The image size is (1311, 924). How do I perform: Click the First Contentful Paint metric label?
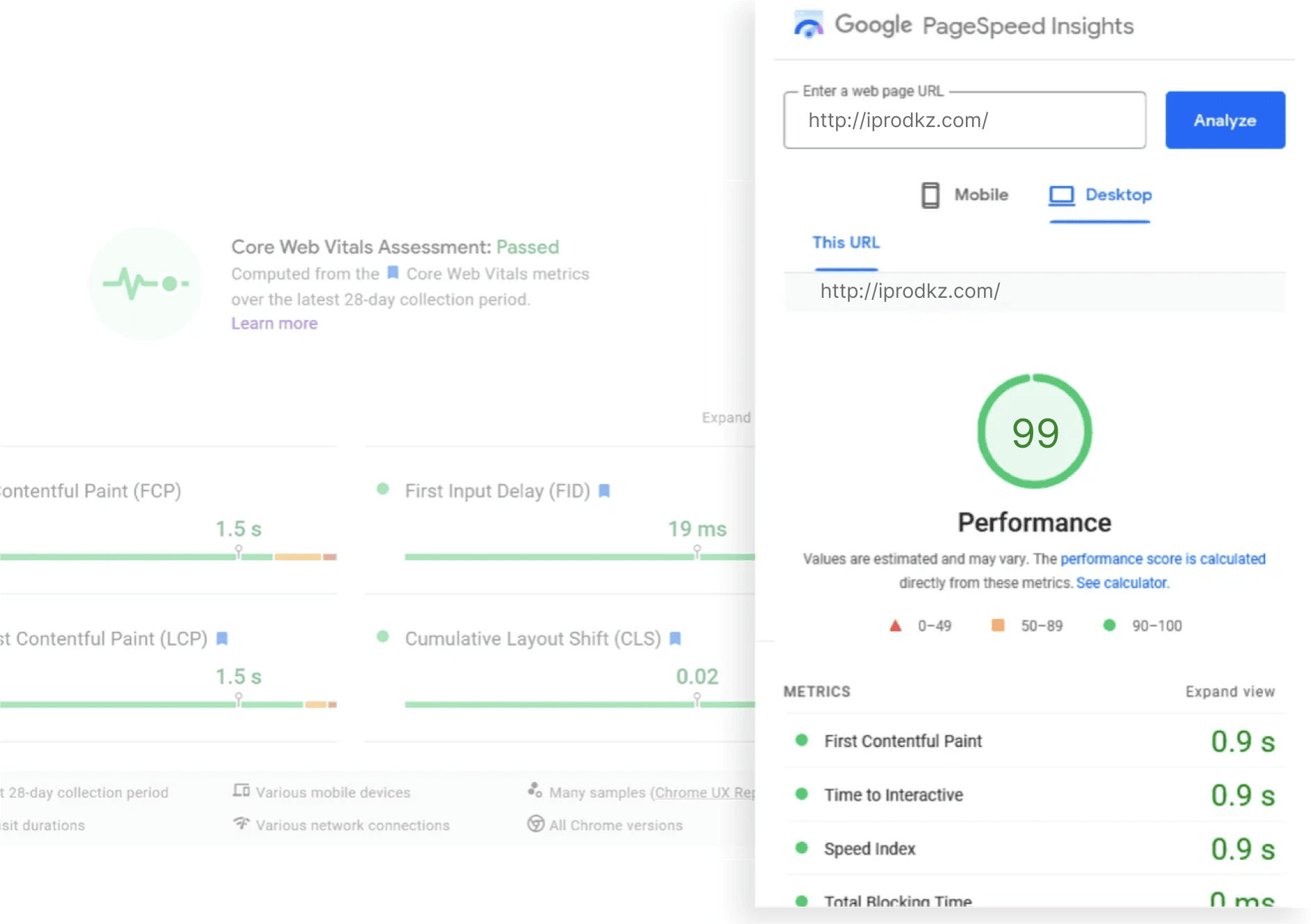pos(903,741)
